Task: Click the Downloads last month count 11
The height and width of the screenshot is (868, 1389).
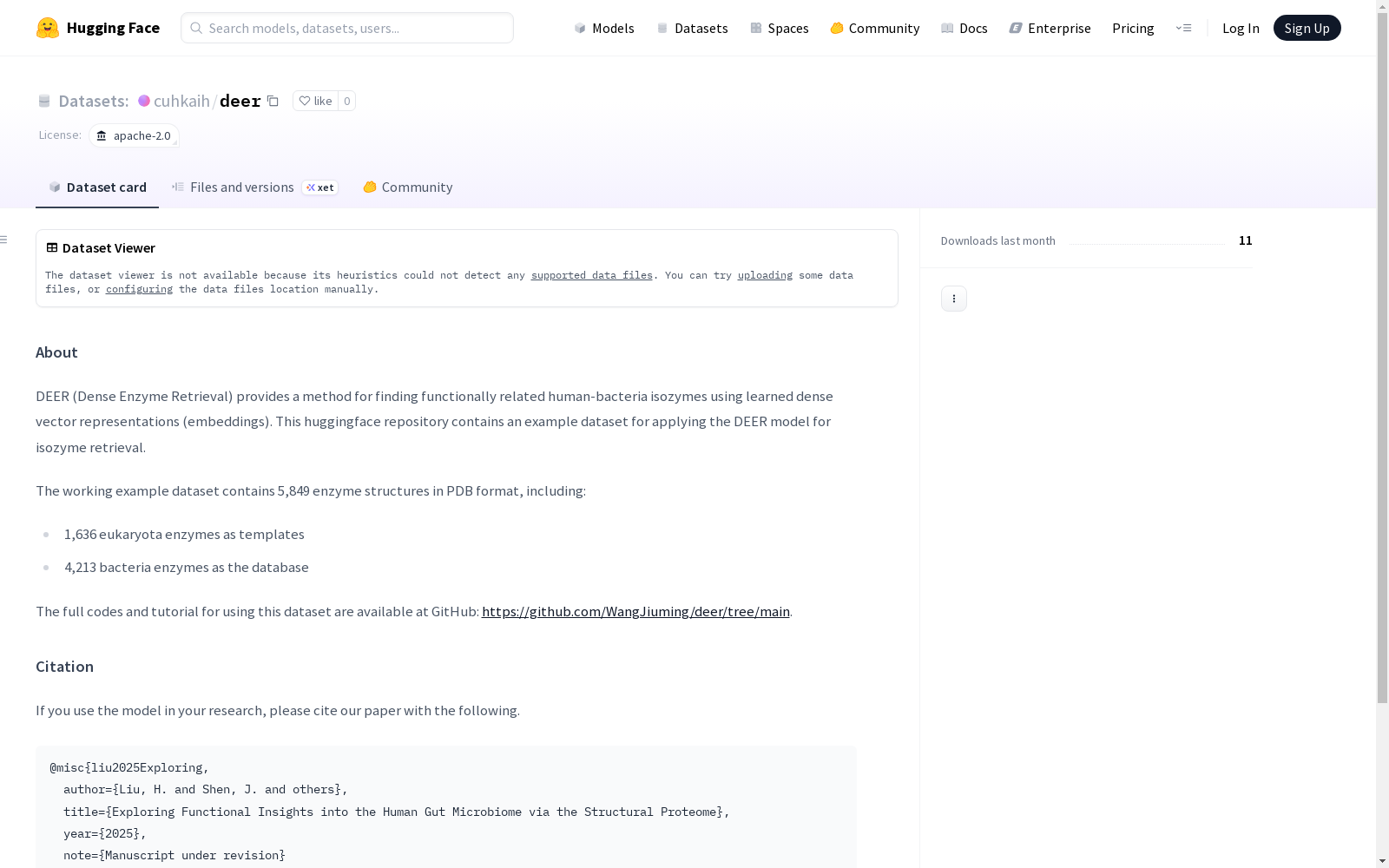Action: coord(1246,240)
